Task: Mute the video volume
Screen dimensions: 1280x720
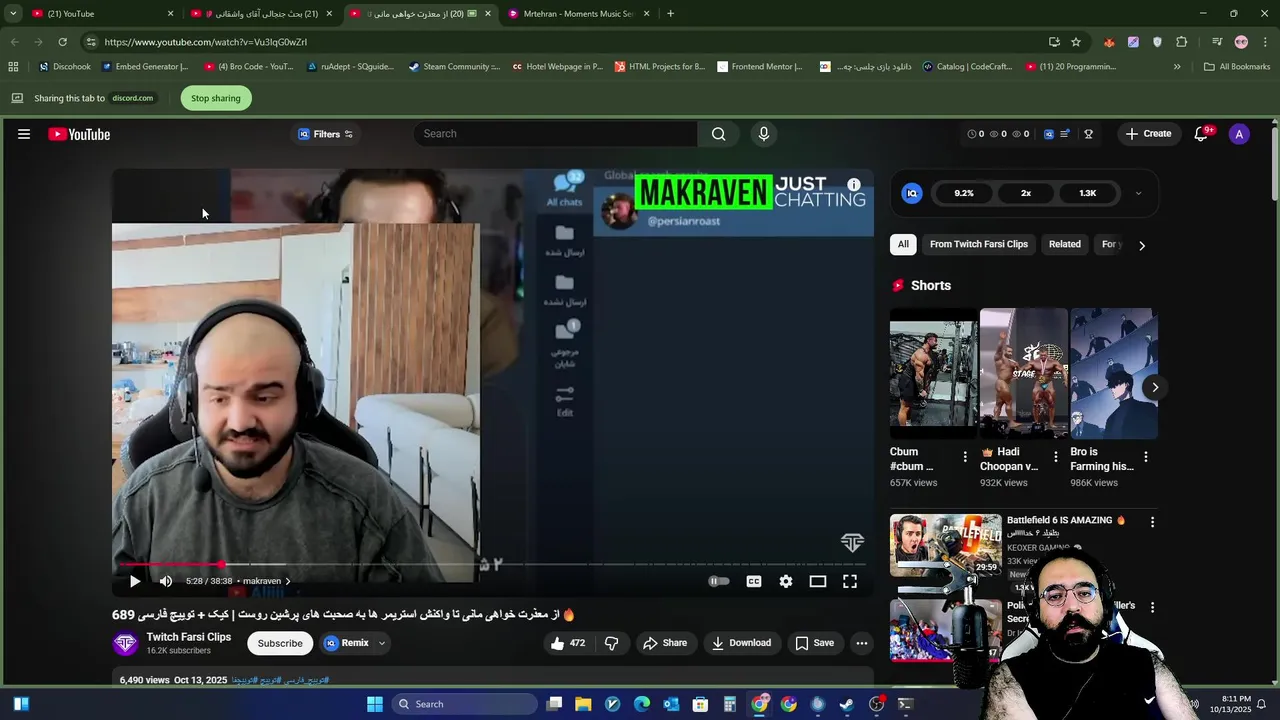Action: click(x=166, y=581)
